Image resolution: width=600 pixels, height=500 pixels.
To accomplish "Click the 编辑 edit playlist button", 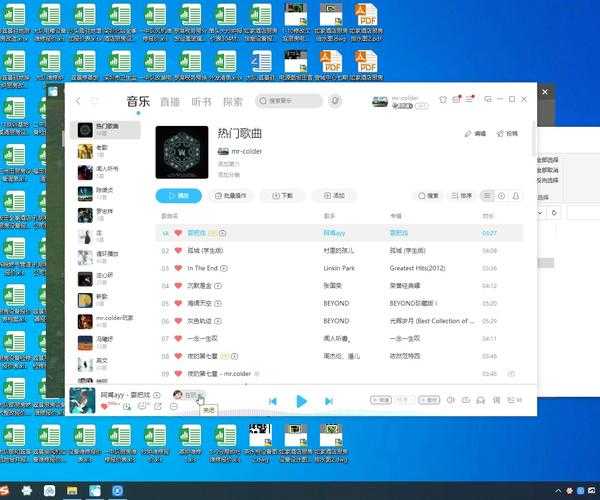I will point(475,134).
